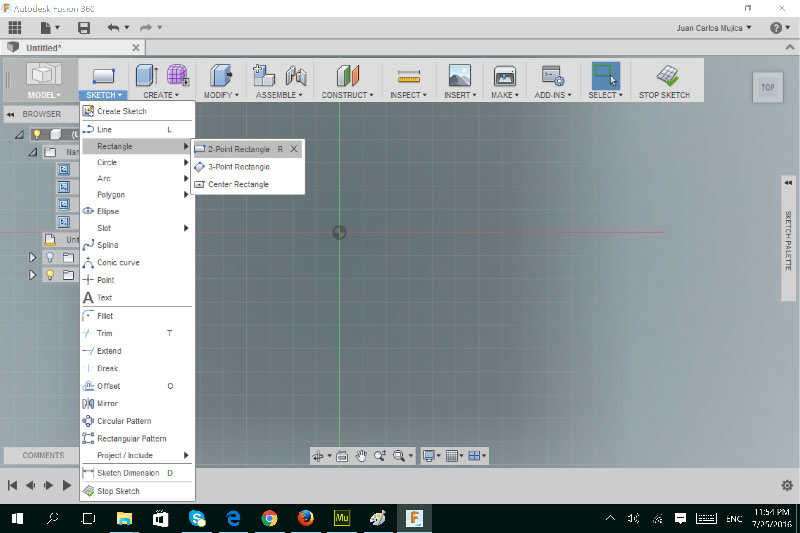Choose Sketch Dimension menu item
This screenshot has height=533, width=800.
(137, 473)
